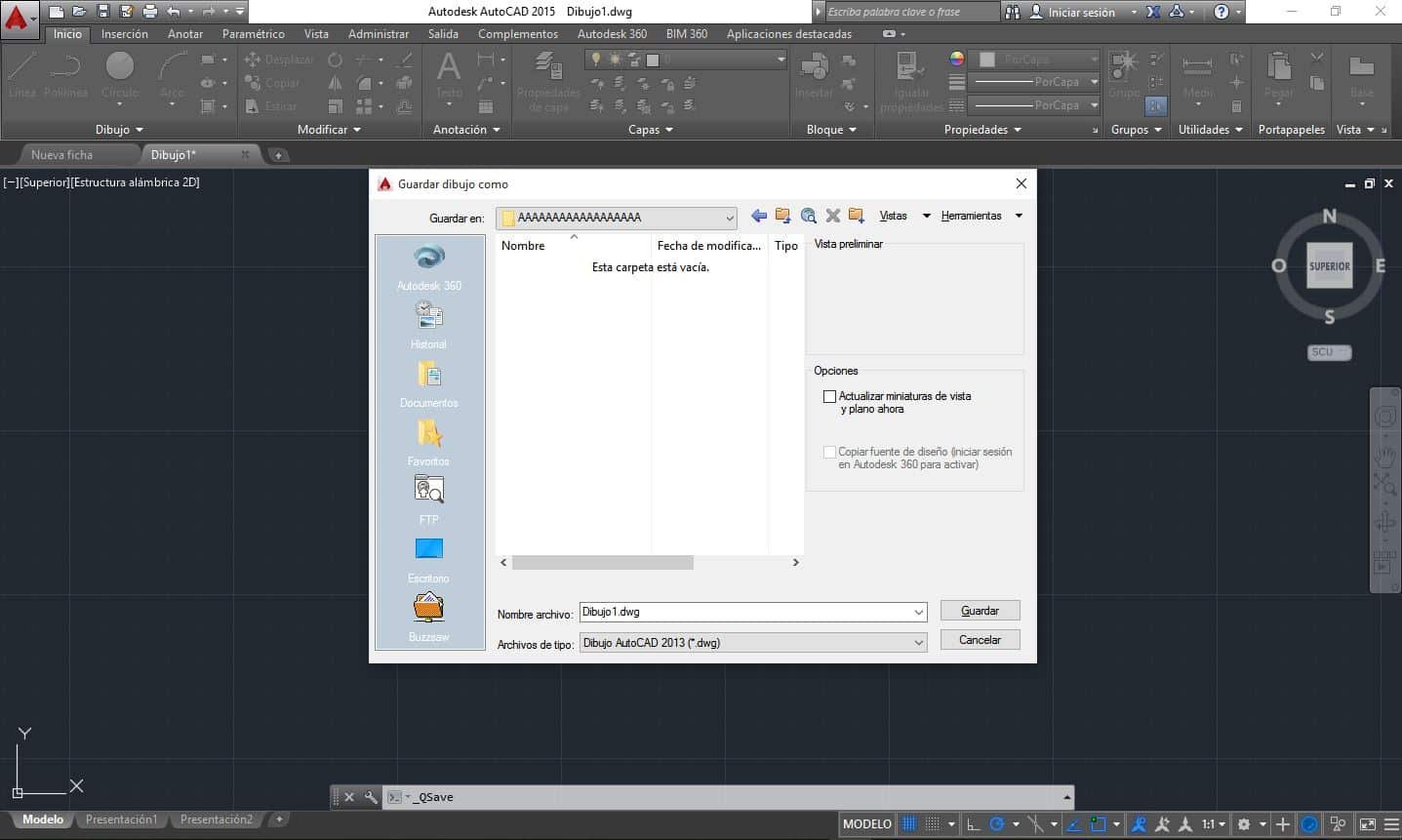
Task: Toggle polar tracking in status bar
Action: (997, 824)
